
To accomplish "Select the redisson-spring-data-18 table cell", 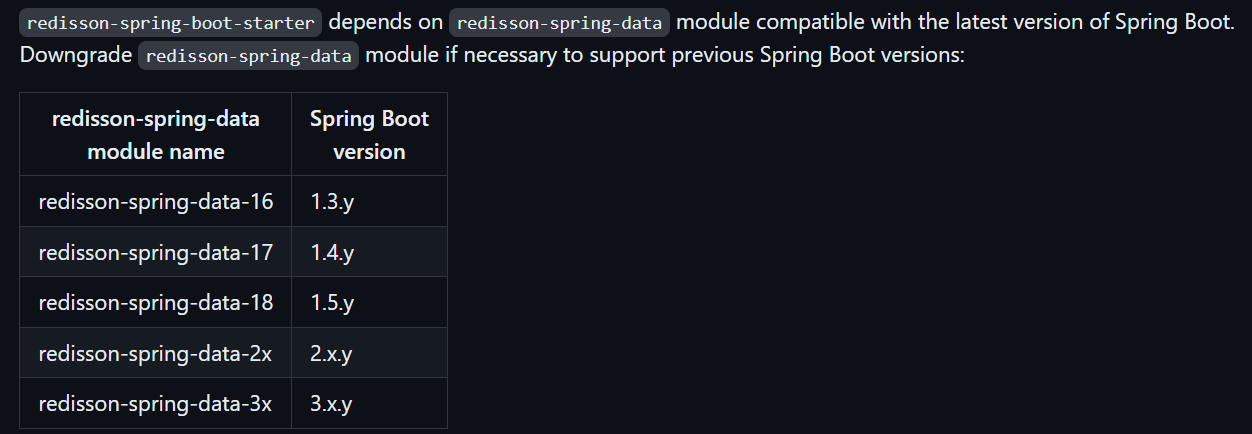I will tap(156, 302).
